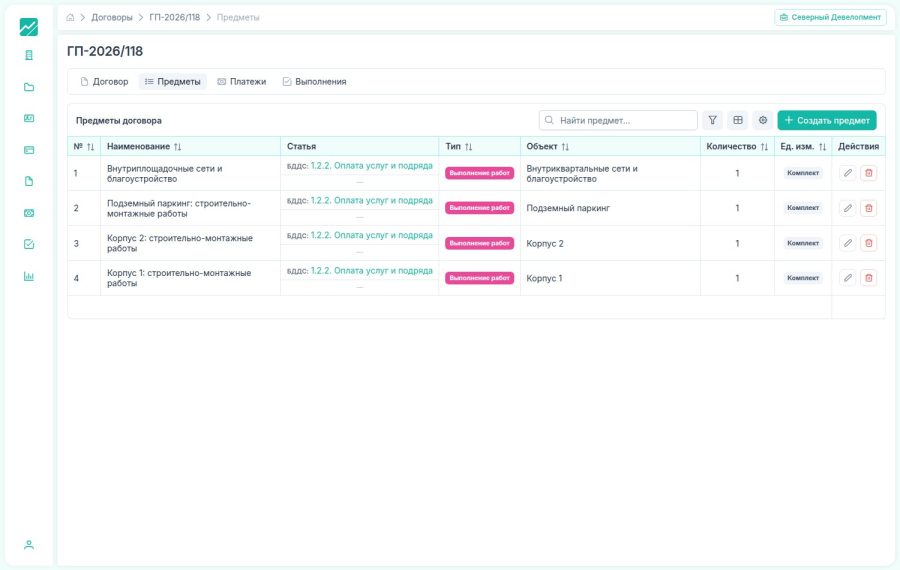Sort table by № column
The width and height of the screenshot is (900, 570).
pyautogui.click(x=90, y=146)
